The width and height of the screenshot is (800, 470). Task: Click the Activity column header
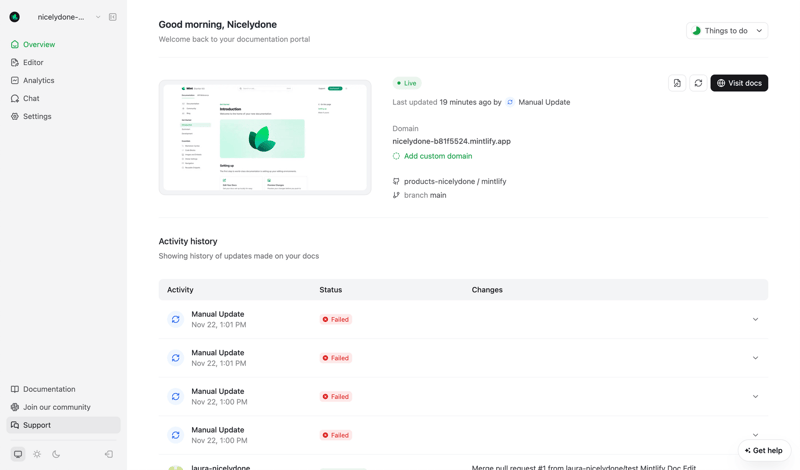click(x=180, y=289)
